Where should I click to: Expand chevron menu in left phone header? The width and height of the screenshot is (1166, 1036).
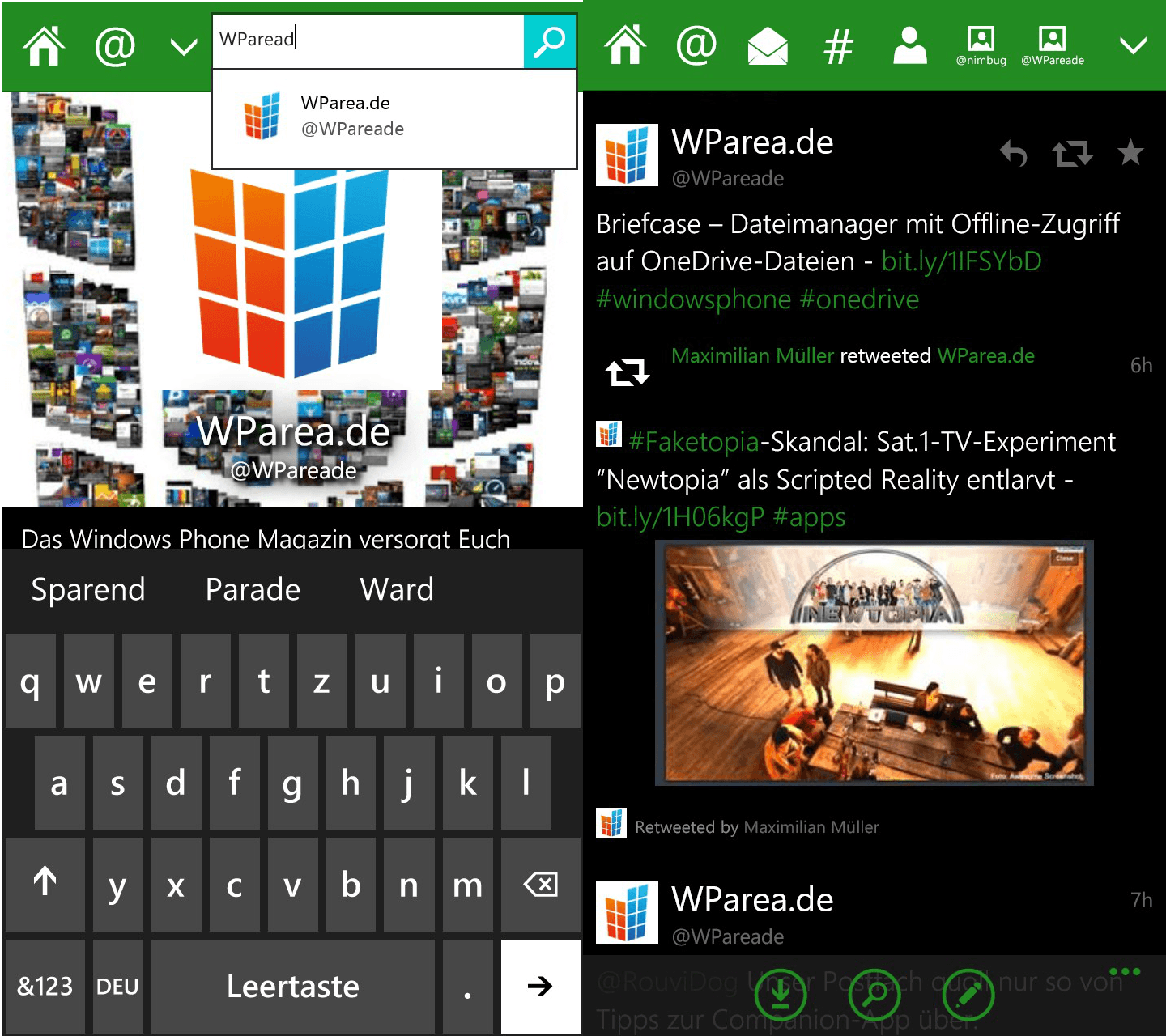coord(185,47)
